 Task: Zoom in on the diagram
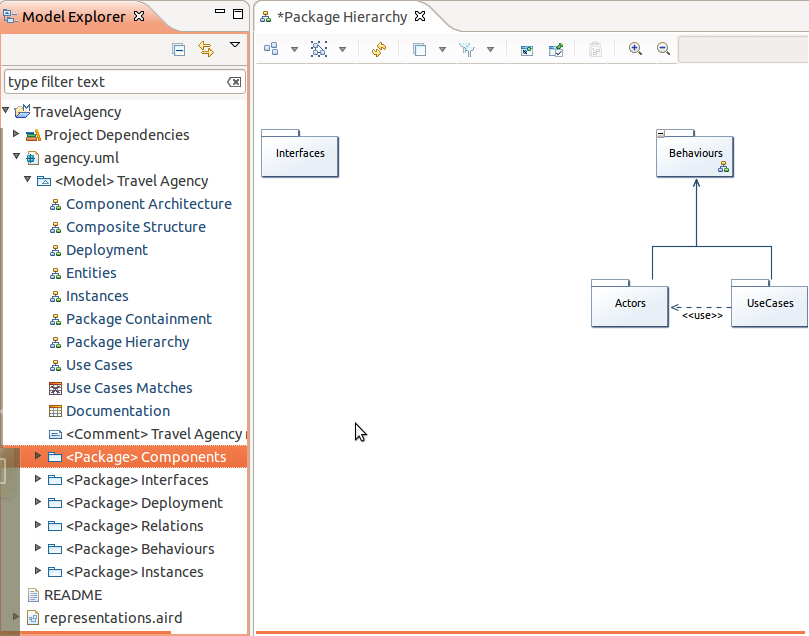pyautogui.click(x=635, y=49)
